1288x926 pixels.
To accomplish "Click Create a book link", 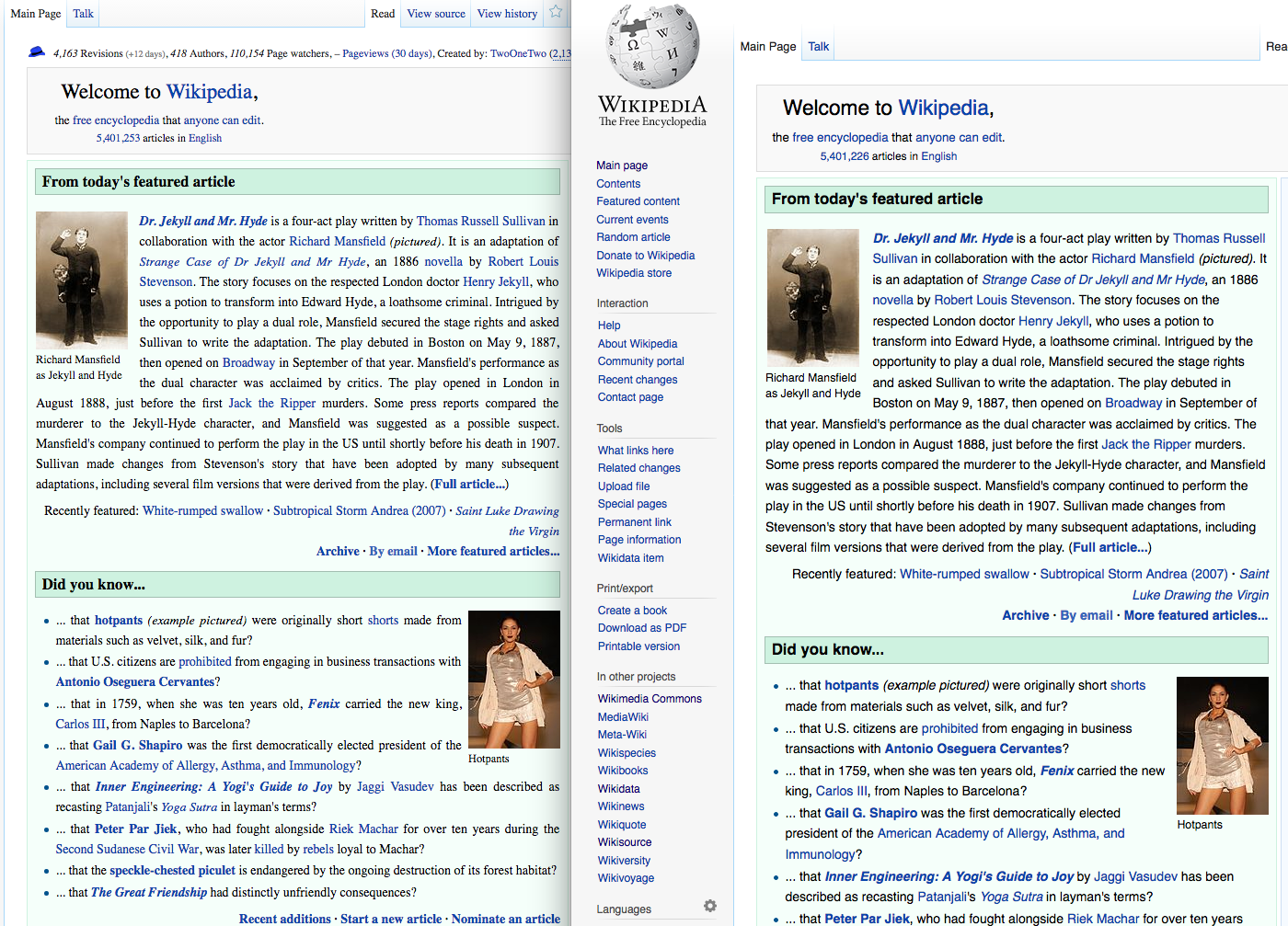I will click(x=632, y=611).
